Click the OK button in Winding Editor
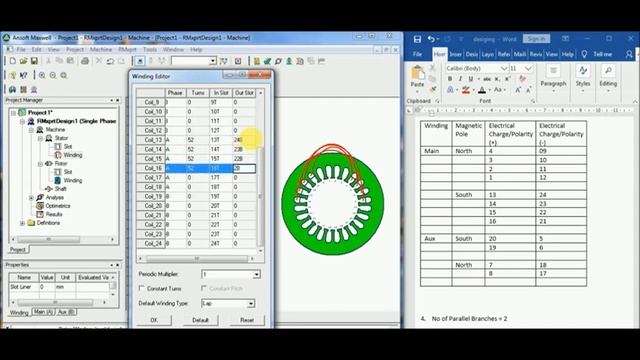The width and height of the screenshot is (640, 360). click(154, 320)
